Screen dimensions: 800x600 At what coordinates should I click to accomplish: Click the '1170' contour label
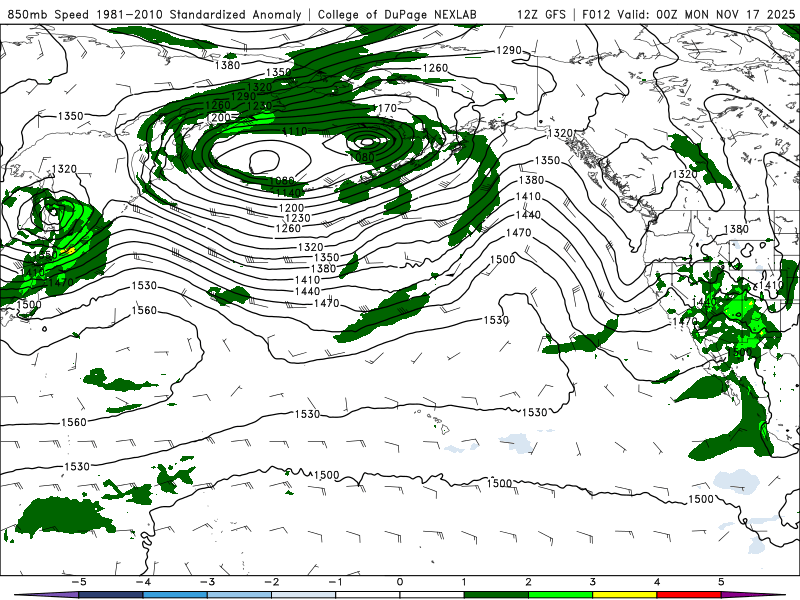tap(385, 108)
